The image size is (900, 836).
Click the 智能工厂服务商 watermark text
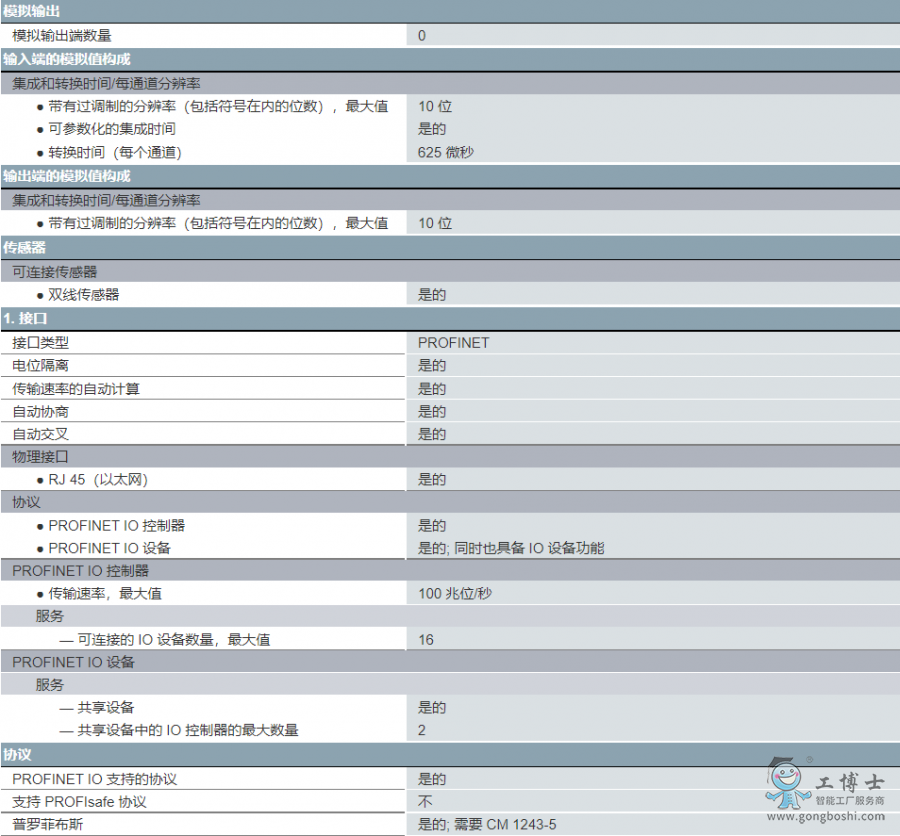tap(849, 801)
